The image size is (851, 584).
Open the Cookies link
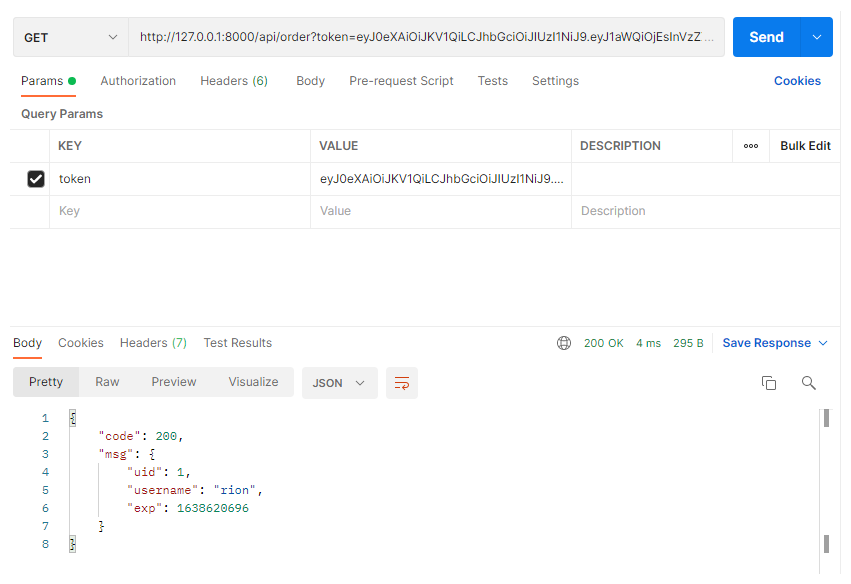point(797,81)
